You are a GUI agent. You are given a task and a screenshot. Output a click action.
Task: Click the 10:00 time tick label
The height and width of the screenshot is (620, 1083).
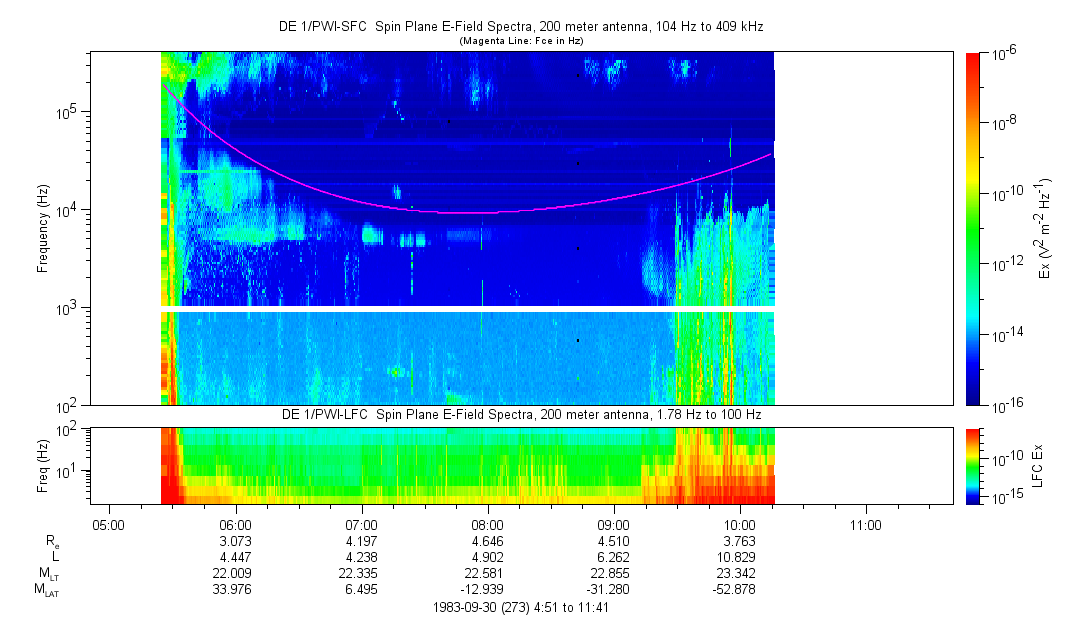(x=739, y=524)
